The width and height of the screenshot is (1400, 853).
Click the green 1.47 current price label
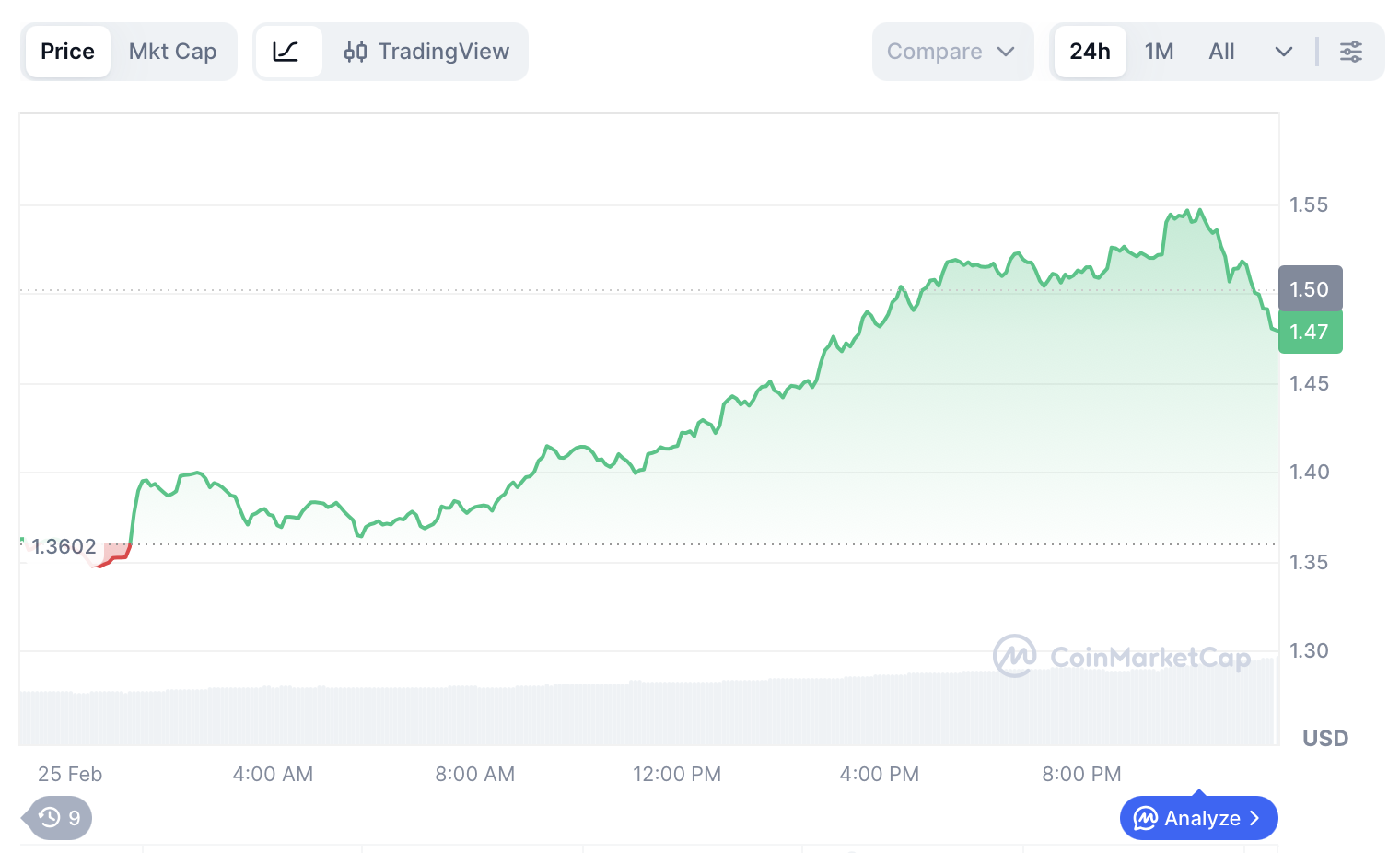click(1309, 332)
